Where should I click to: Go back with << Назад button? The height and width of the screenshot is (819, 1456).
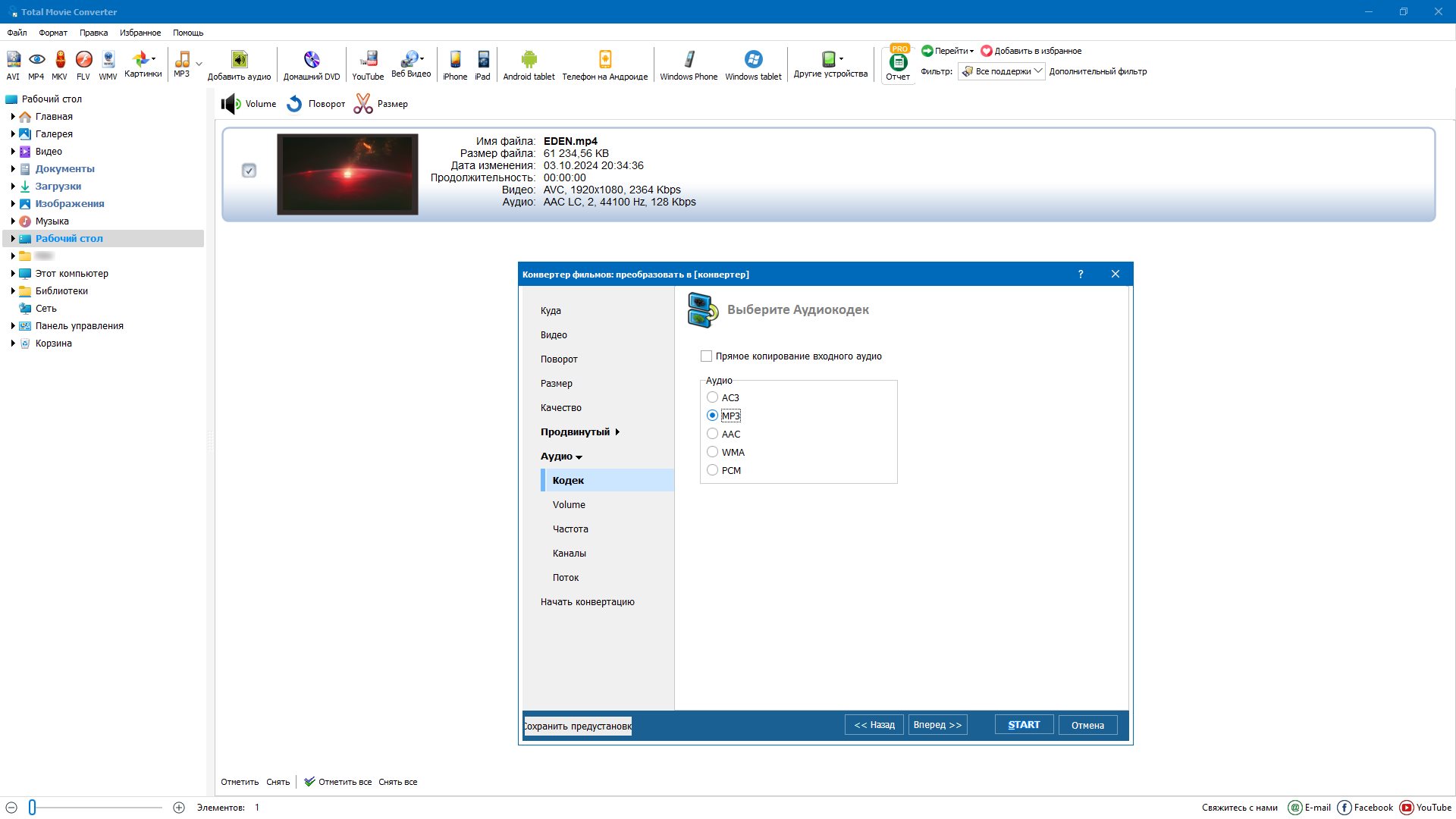(874, 725)
